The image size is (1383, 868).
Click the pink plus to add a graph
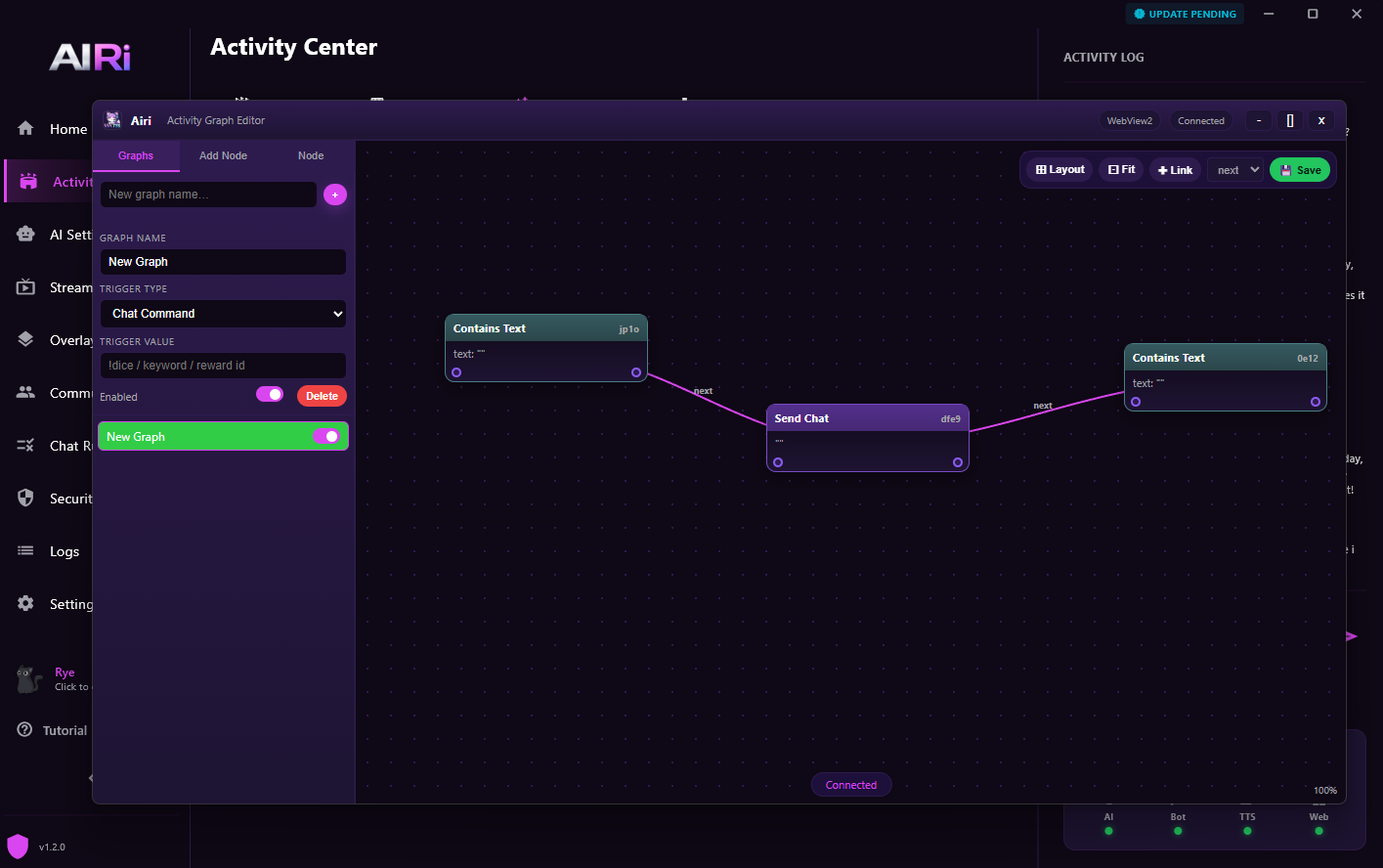pos(335,195)
